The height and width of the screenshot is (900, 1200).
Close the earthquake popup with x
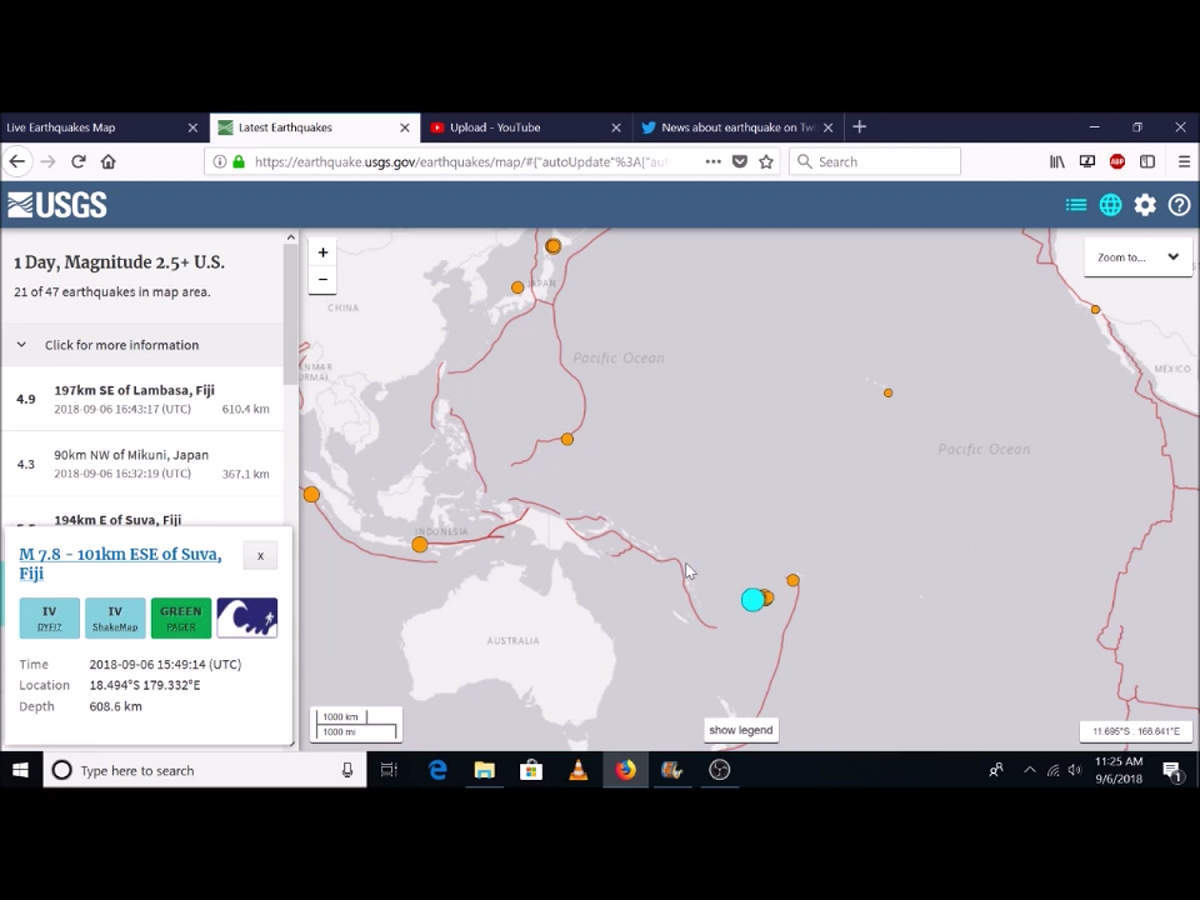[x=260, y=556]
